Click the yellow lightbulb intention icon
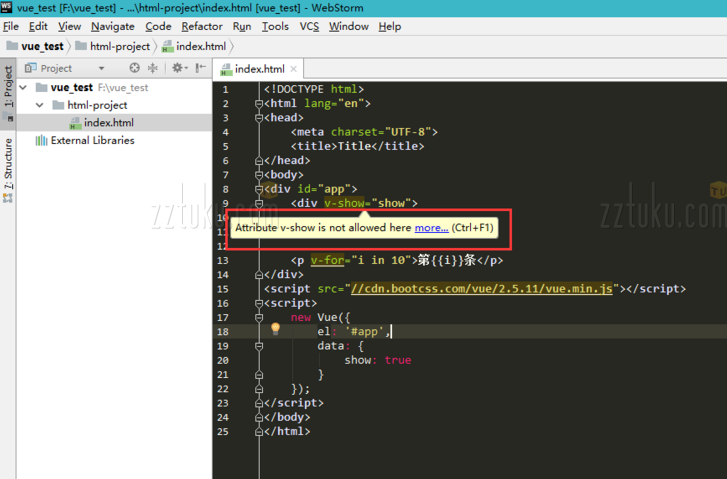 (x=276, y=328)
